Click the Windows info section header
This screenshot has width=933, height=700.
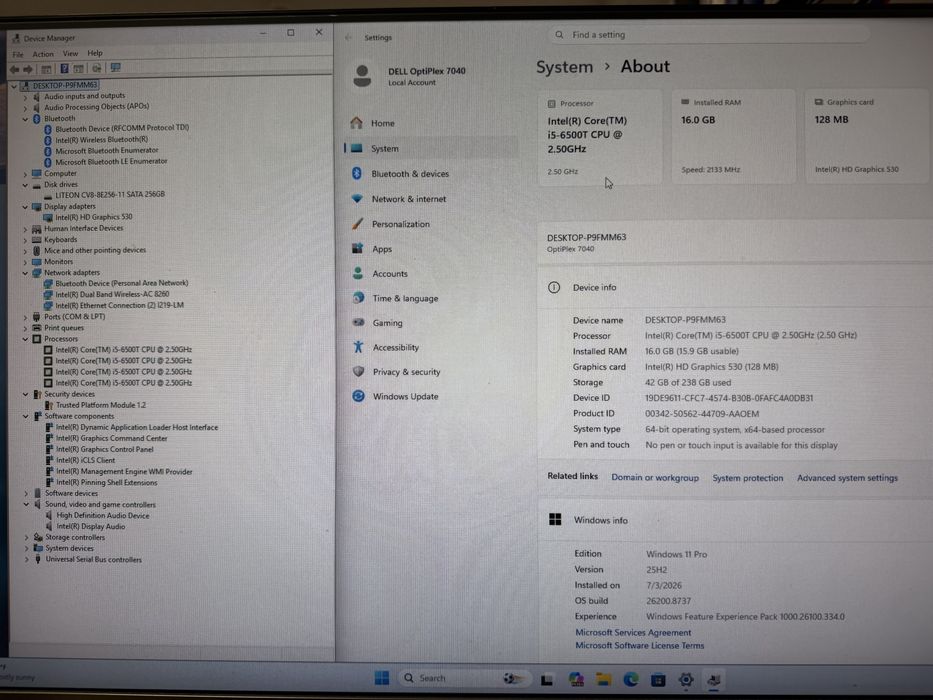click(x=735, y=520)
